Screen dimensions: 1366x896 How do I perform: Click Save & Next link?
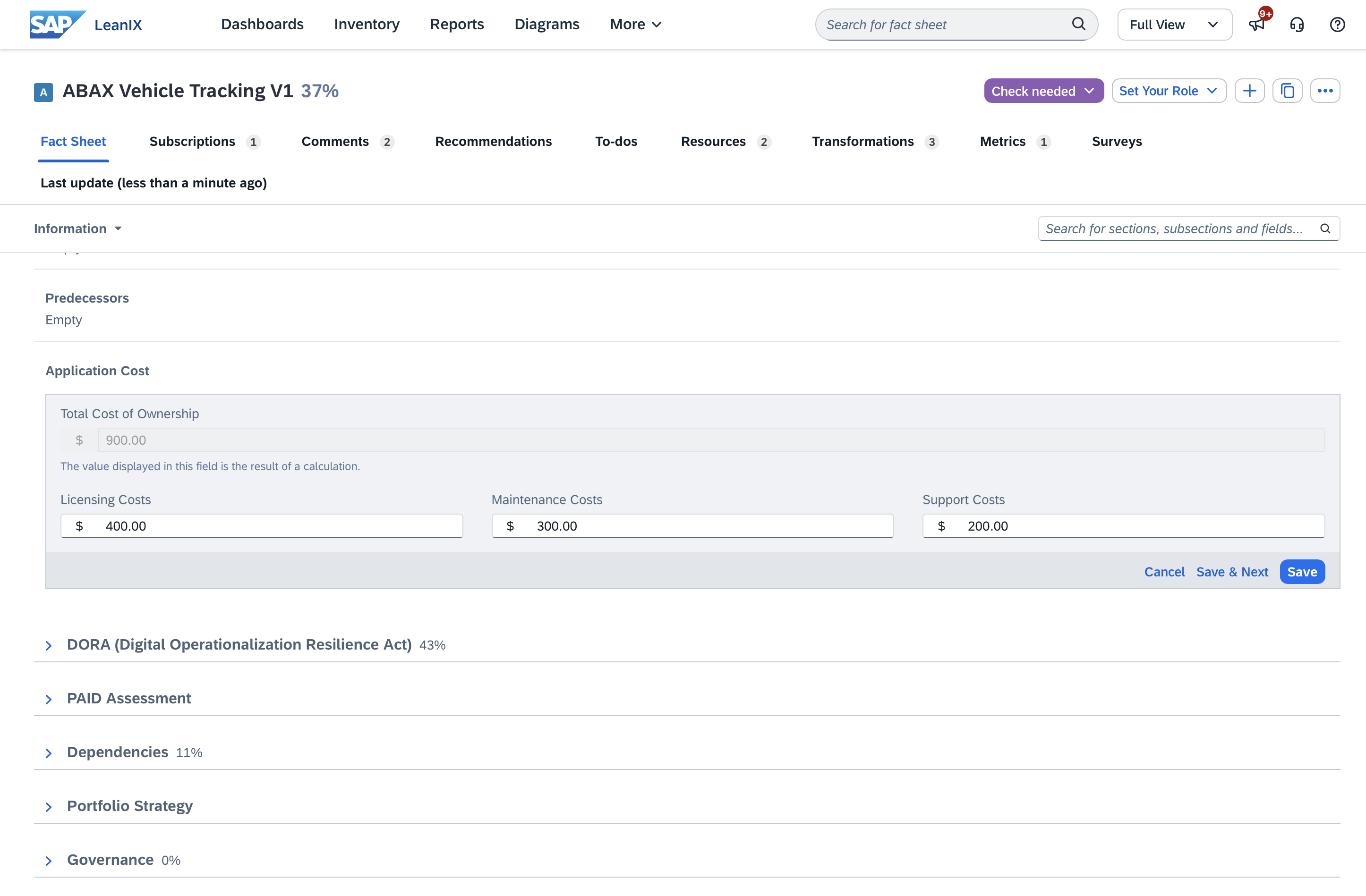coord(1232,572)
